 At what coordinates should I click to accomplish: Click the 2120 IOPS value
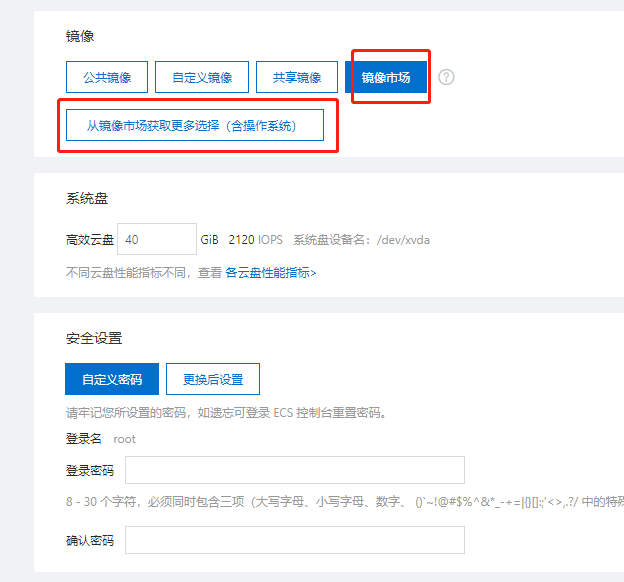pyautogui.click(x=255, y=240)
